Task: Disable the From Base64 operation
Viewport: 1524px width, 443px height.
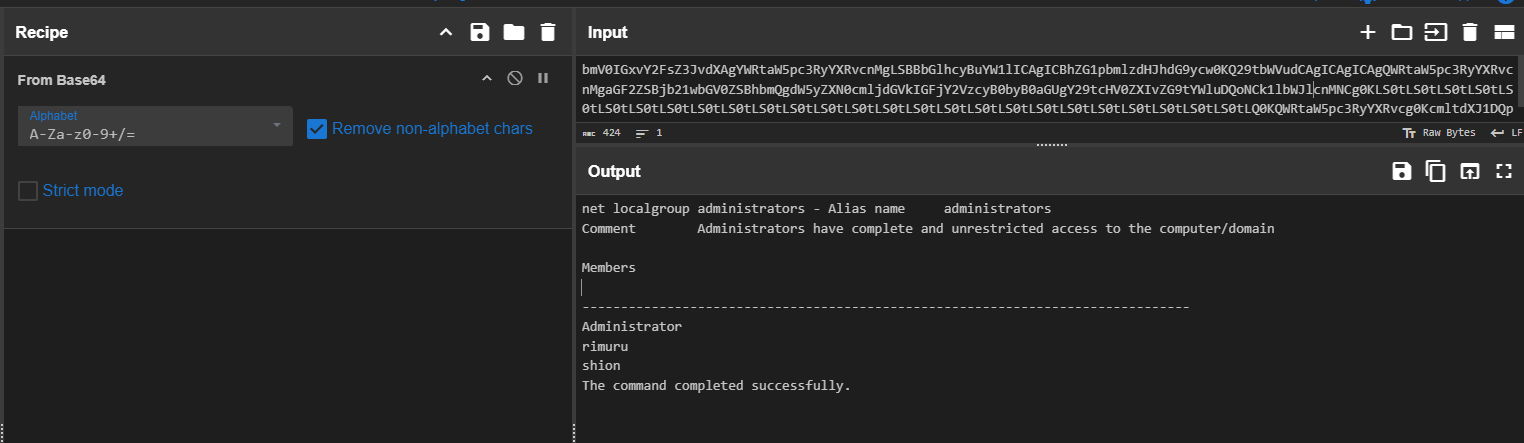Action: (515, 78)
